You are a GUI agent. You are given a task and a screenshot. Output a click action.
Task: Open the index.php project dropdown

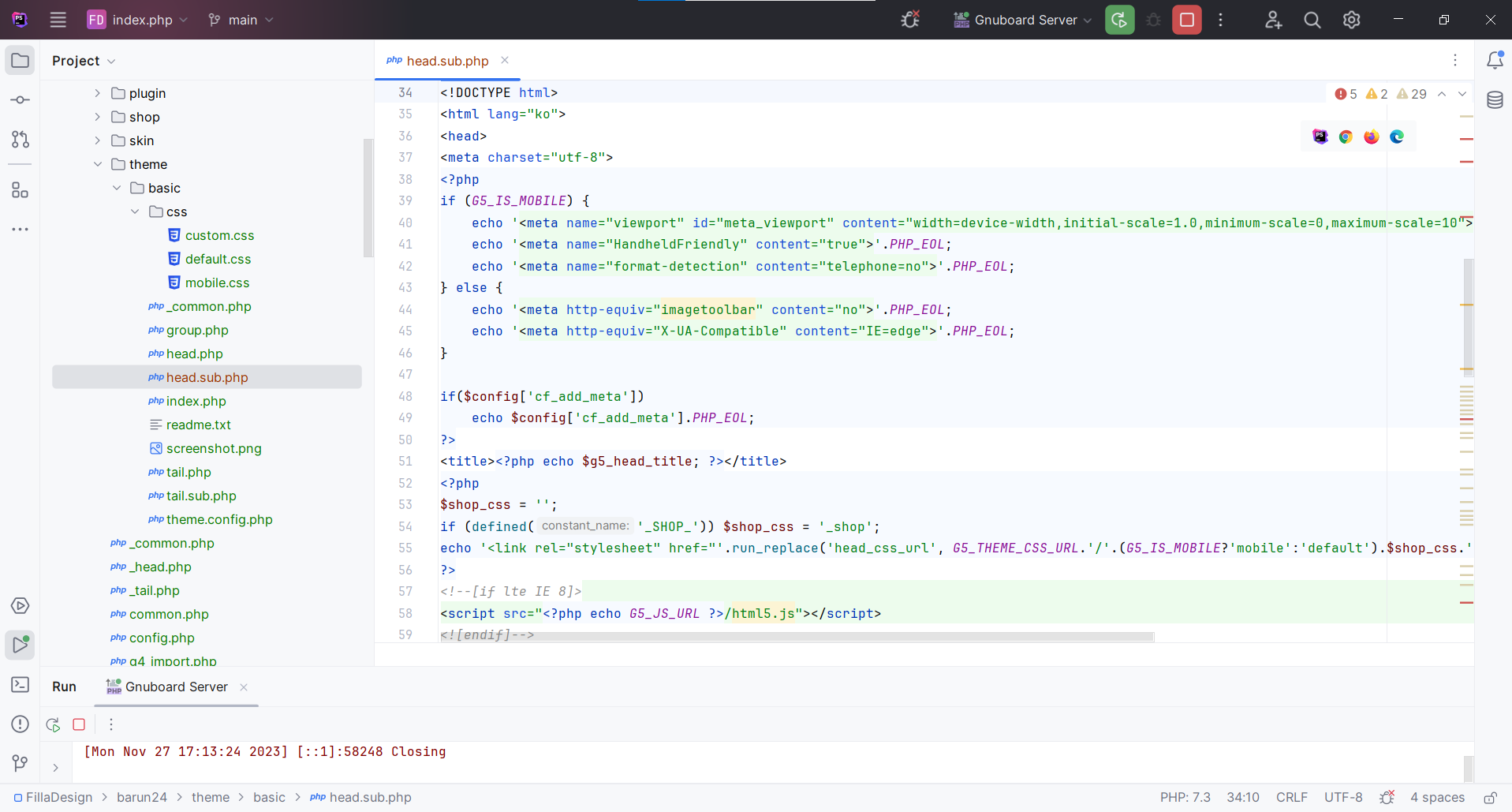click(137, 20)
